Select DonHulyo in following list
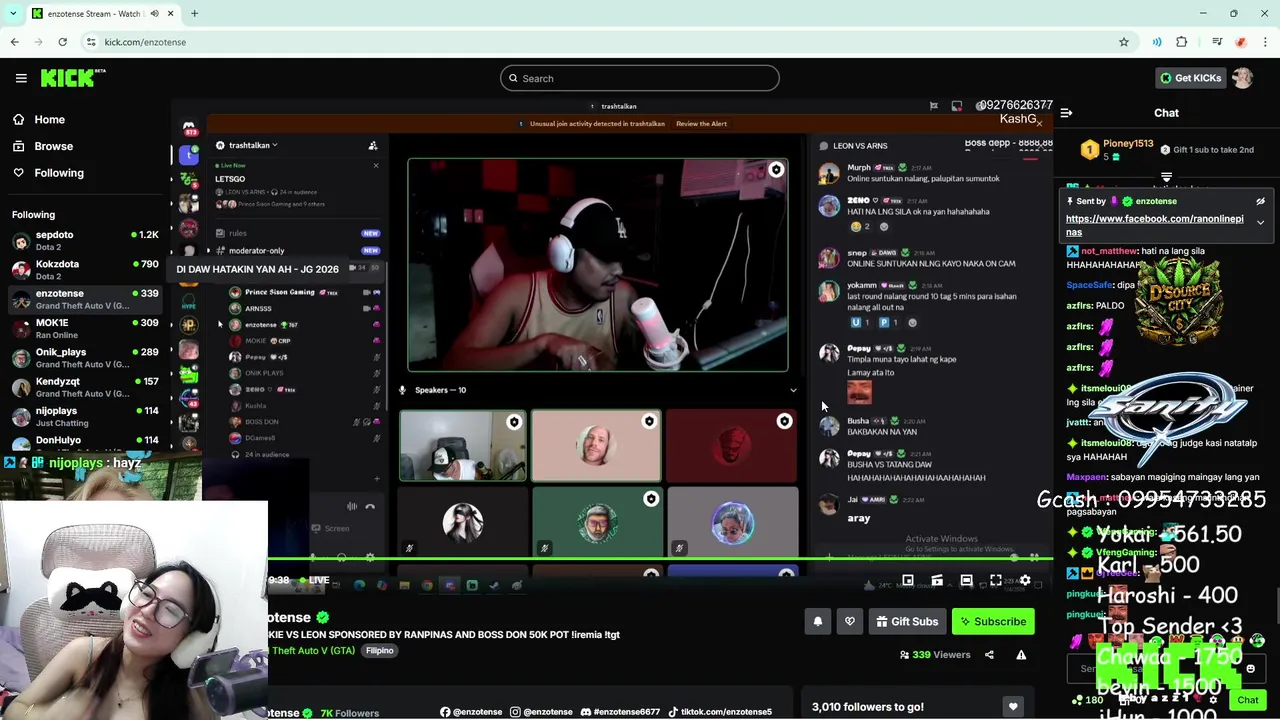This screenshot has height=720, width=1280. 85,441
